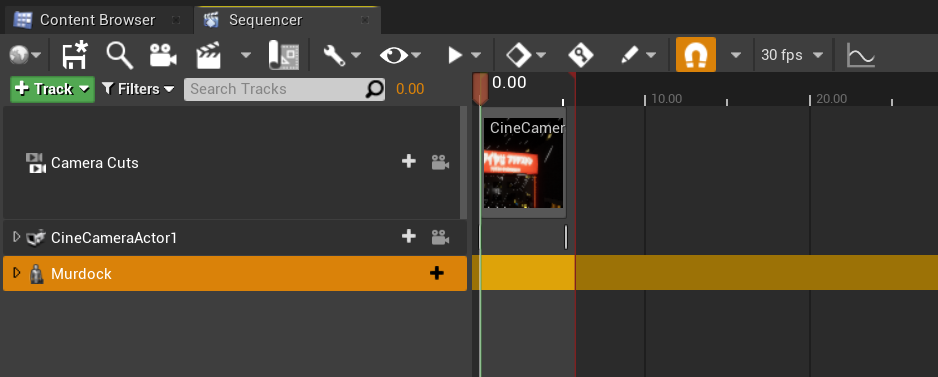Click the CineCameraActor1 section end handle

(566, 237)
